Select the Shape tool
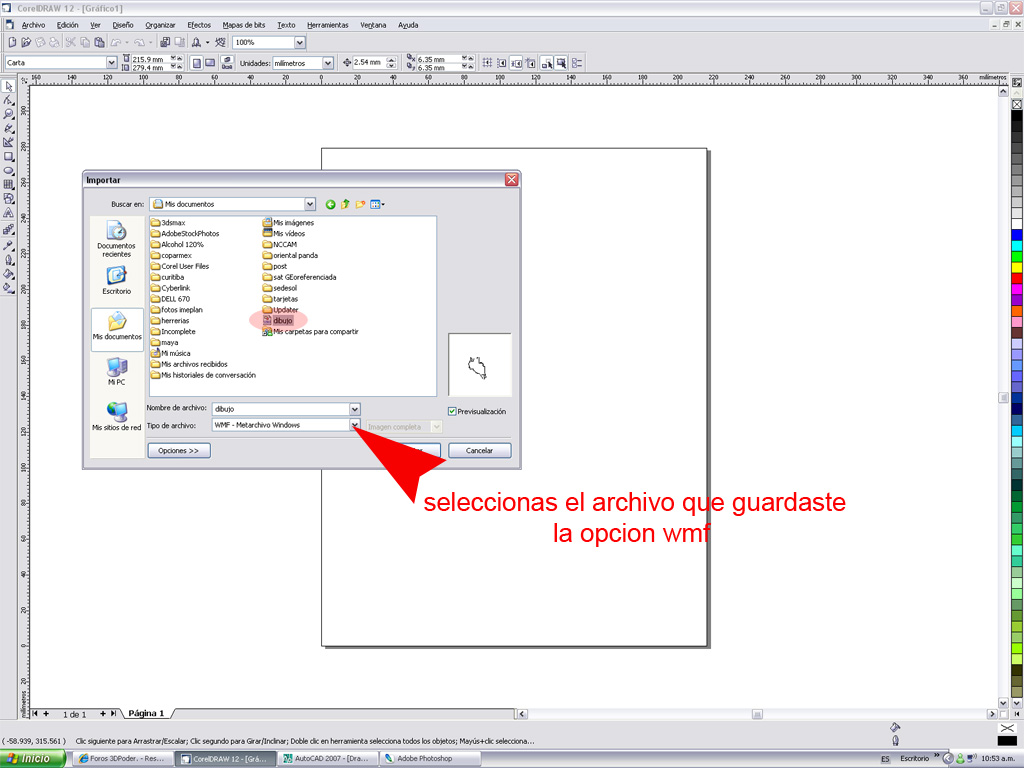Image resolution: width=1024 pixels, height=768 pixels. [8, 101]
